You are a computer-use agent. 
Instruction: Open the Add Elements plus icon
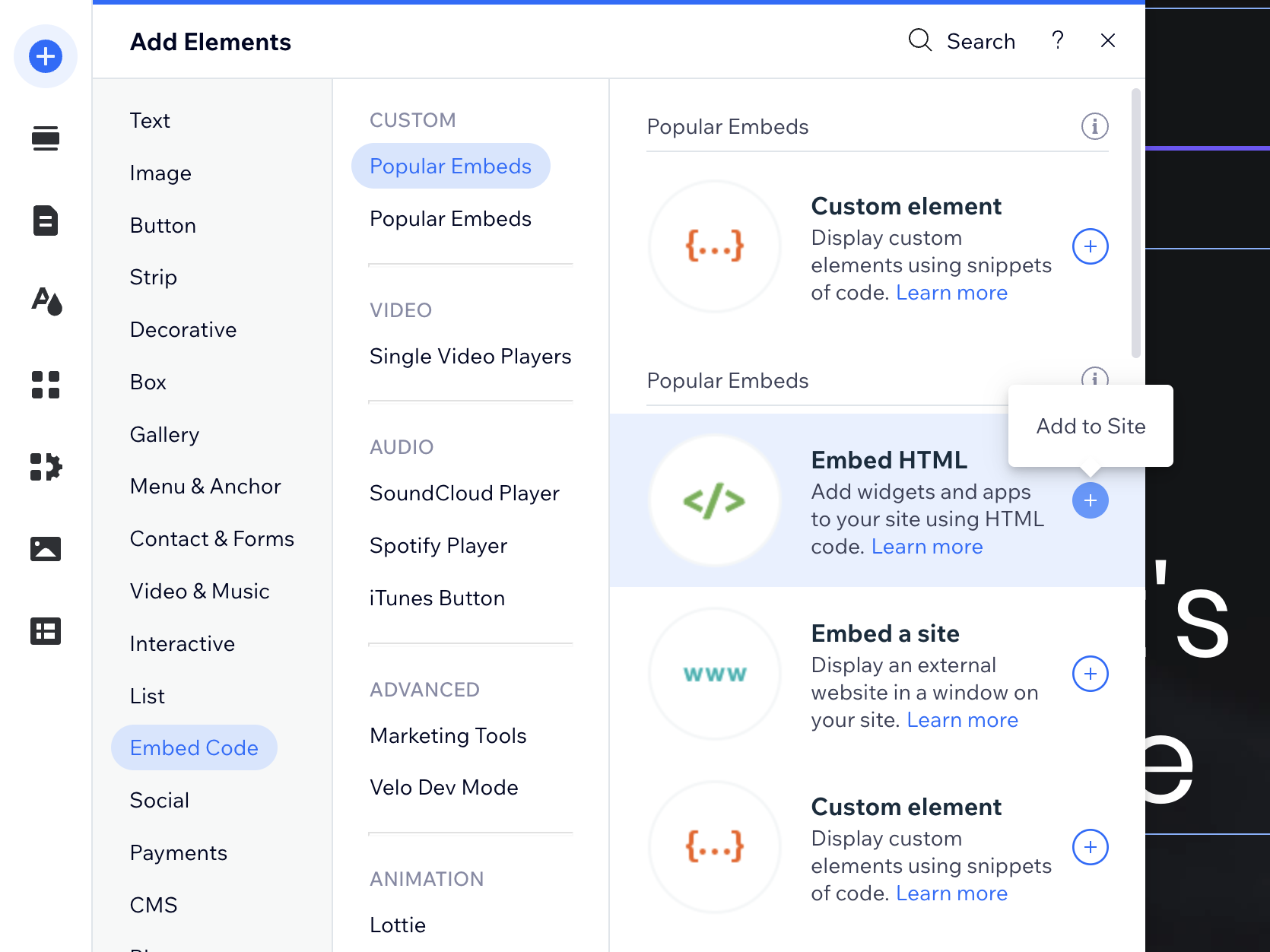(45, 56)
